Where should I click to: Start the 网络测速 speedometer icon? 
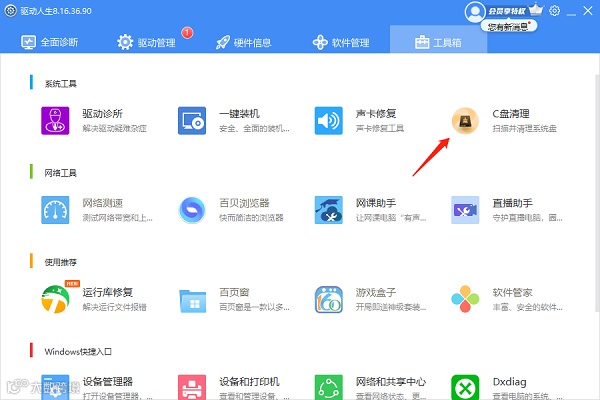(55, 210)
